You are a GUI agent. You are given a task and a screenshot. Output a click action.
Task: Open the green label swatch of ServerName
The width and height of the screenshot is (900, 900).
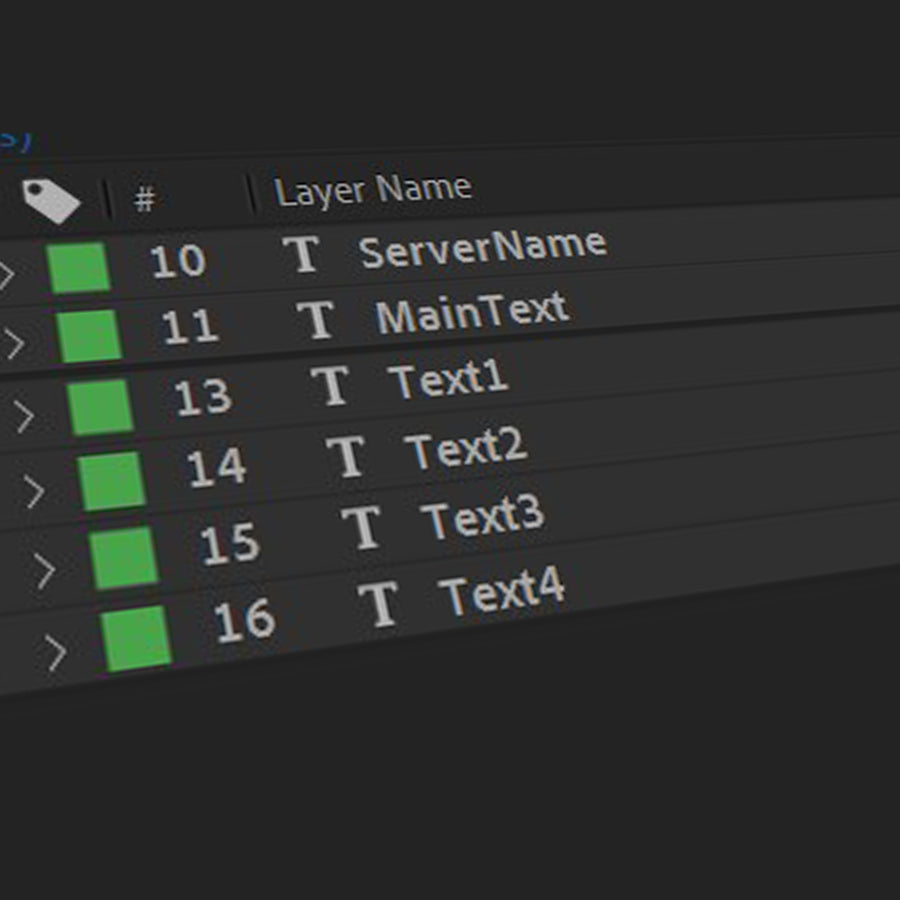[x=79, y=268]
